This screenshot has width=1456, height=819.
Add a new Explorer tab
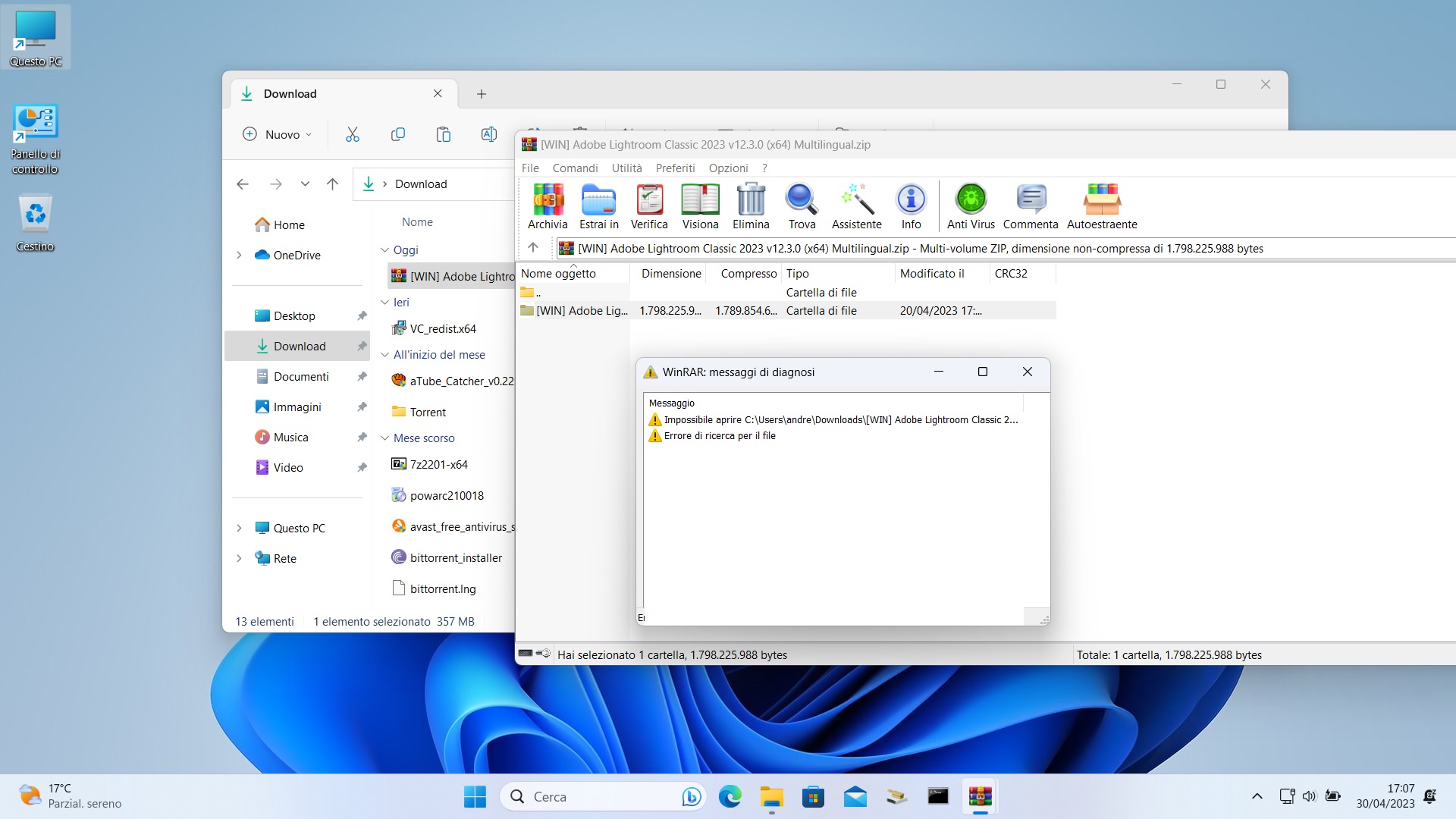pos(481,93)
